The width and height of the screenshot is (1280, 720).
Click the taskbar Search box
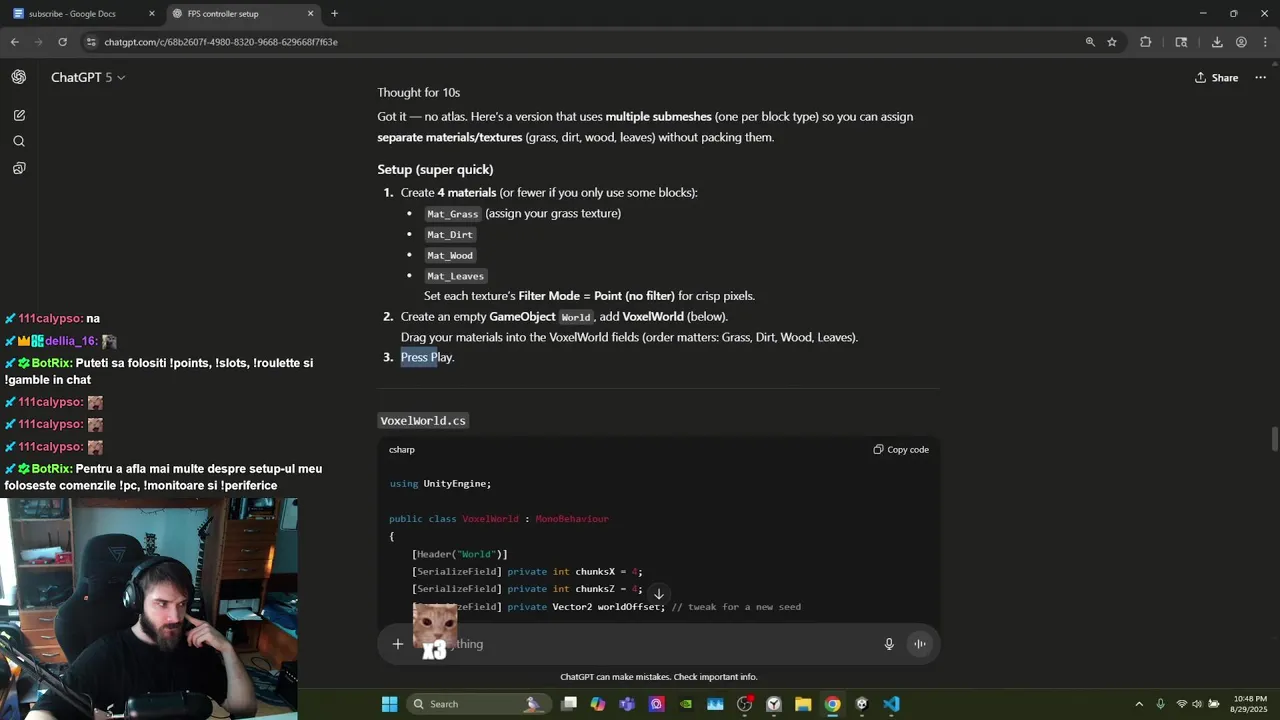(x=478, y=704)
